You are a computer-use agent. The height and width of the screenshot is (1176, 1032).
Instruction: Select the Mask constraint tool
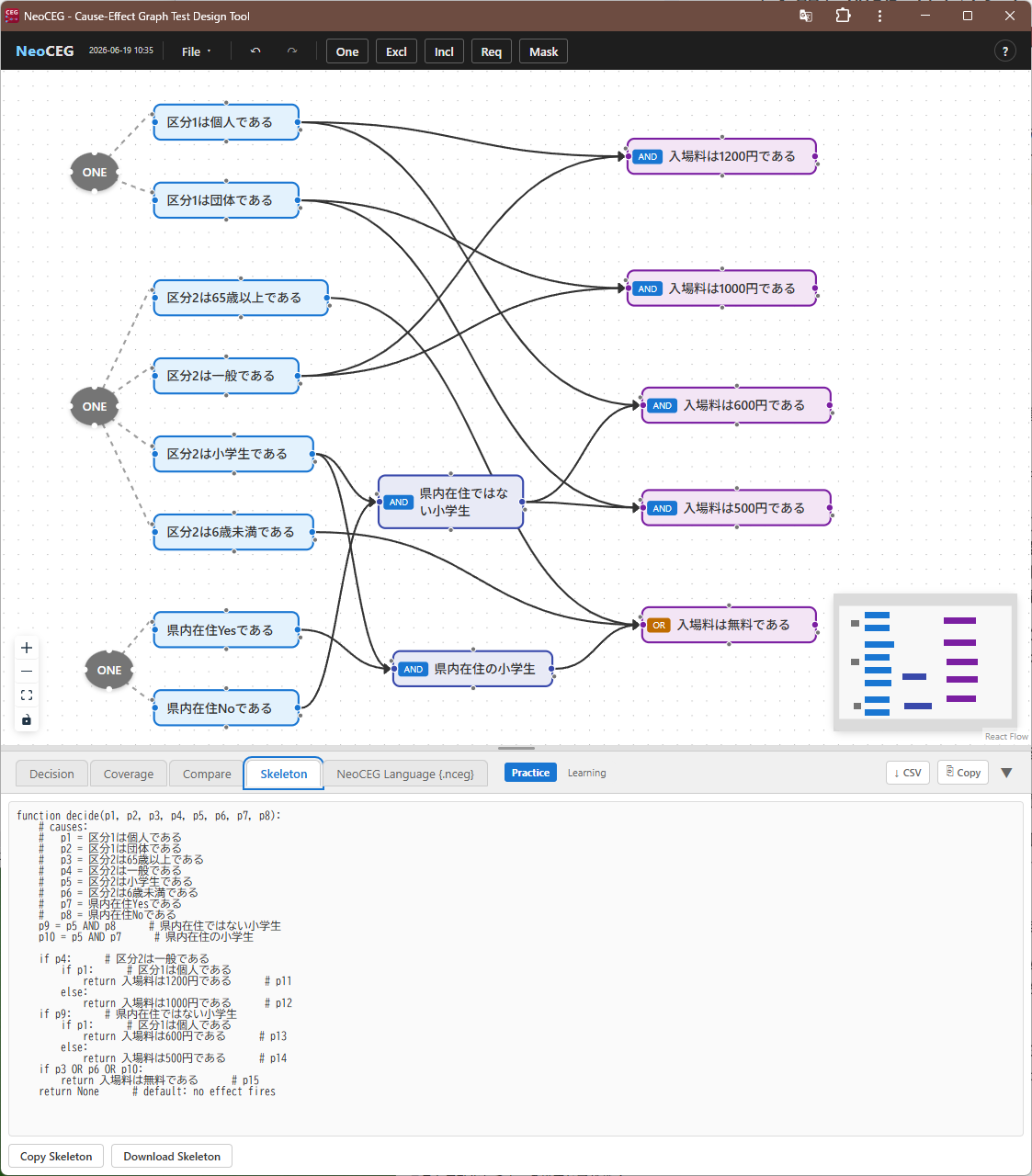(543, 51)
